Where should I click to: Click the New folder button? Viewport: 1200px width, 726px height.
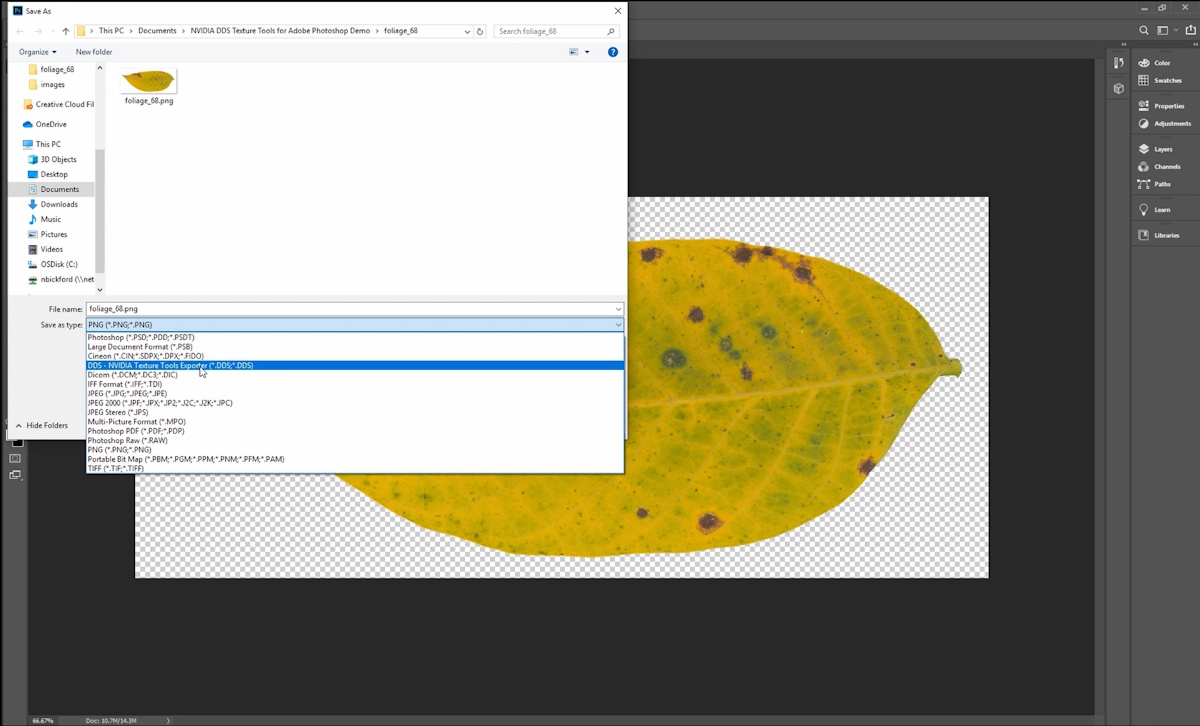point(94,52)
